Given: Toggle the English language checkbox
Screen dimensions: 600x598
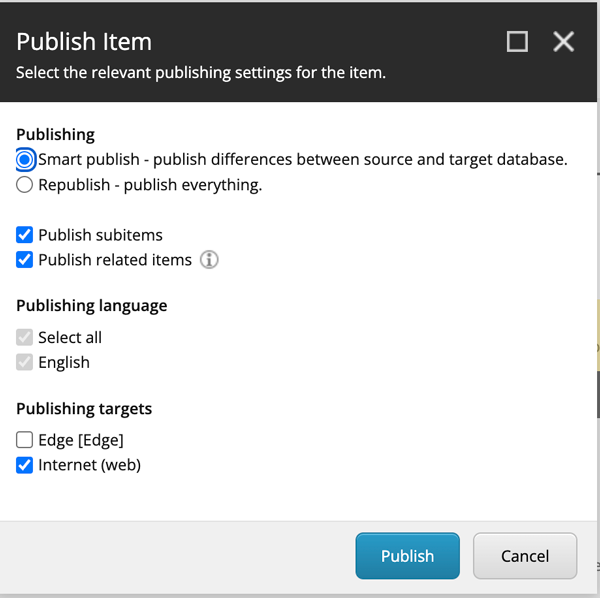Looking at the screenshot, I should (25, 362).
